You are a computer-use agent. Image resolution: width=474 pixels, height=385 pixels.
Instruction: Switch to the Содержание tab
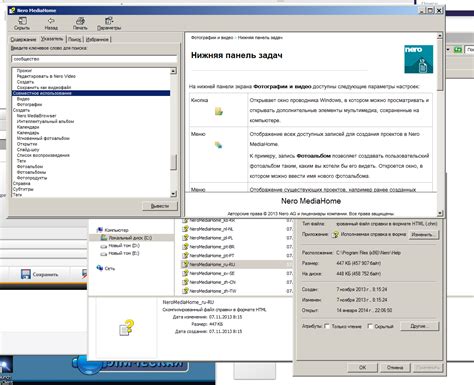23,39
